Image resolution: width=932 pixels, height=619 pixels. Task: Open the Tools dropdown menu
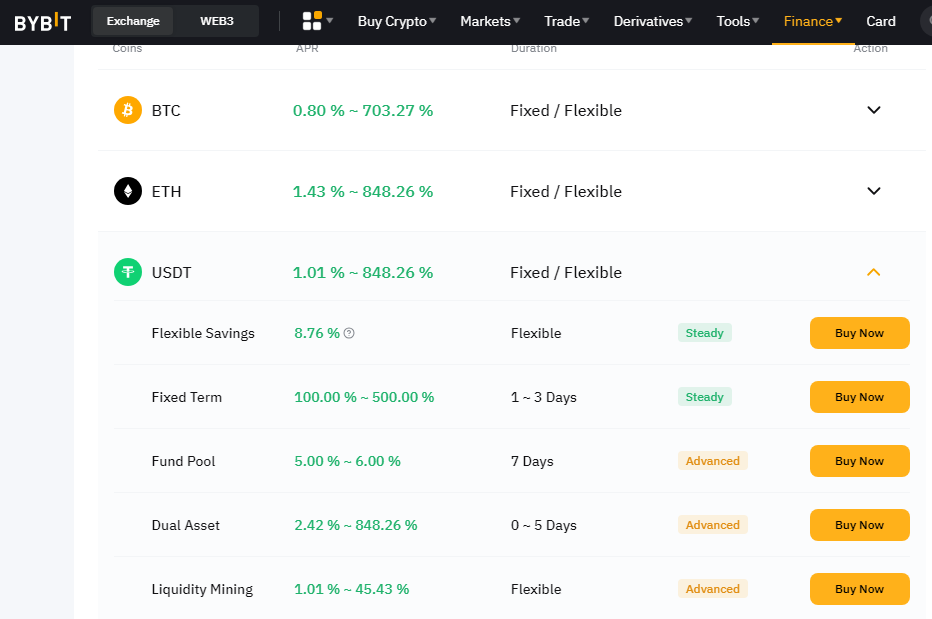[738, 21]
